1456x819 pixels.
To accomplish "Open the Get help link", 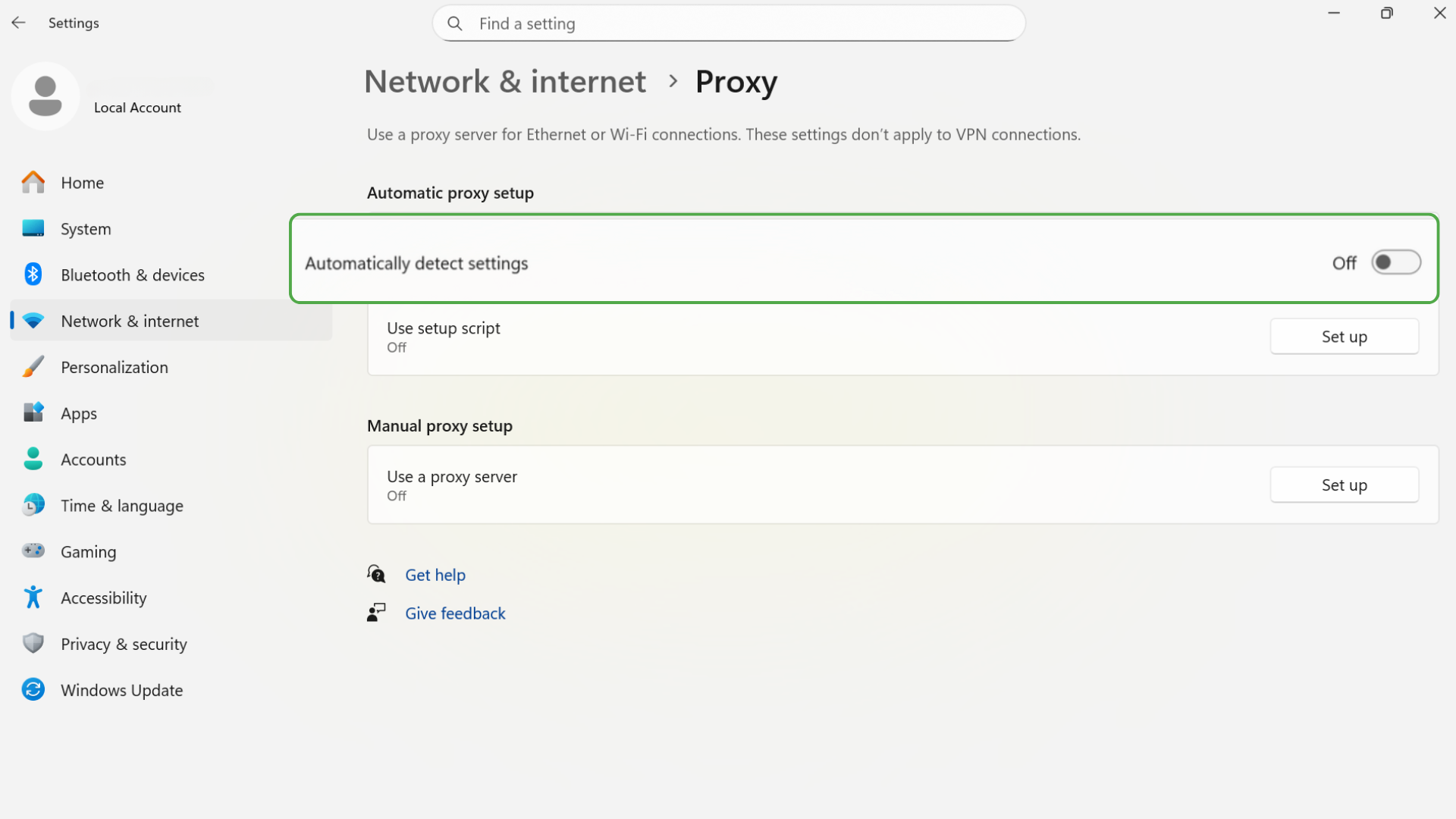I will tap(435, 575).
